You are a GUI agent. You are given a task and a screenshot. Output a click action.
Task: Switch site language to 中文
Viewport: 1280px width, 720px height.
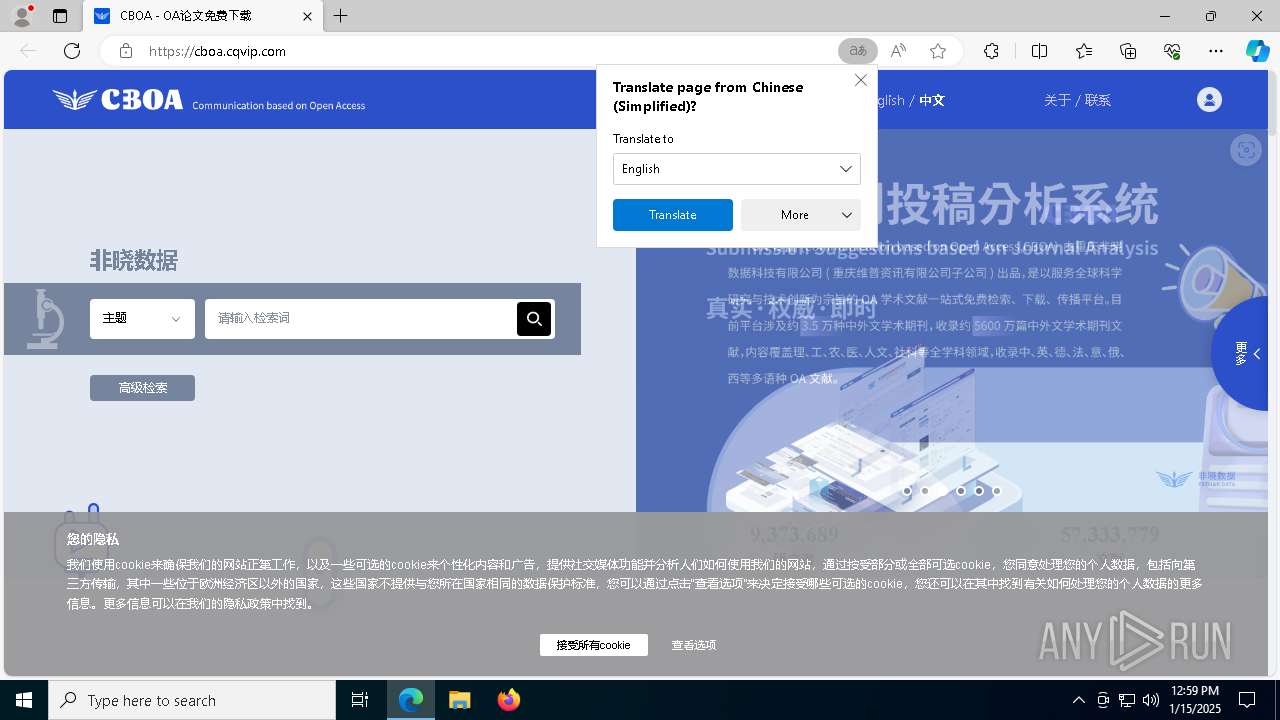click(932, 100)
